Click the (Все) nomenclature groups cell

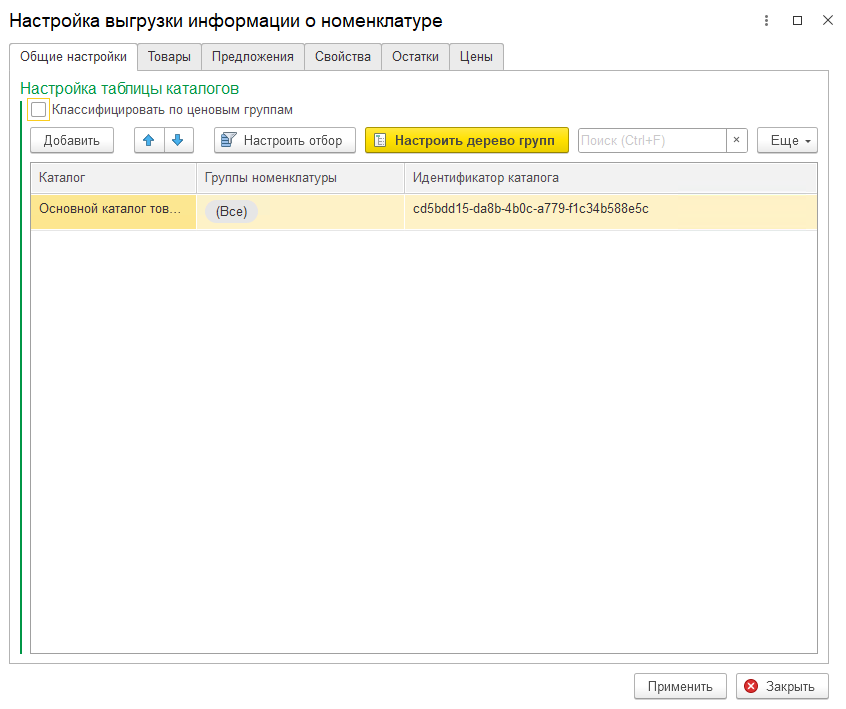pyautogui.click(x=231, y=212)
